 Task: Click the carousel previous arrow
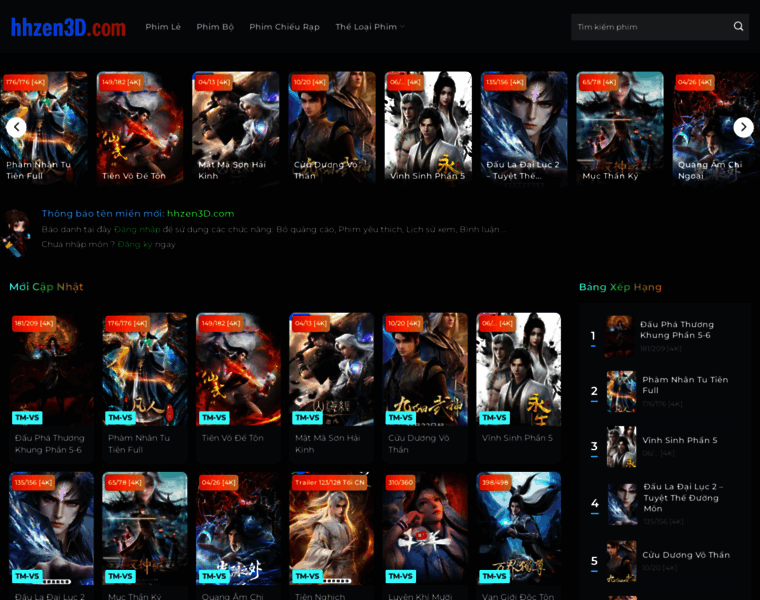pos(16,127)
